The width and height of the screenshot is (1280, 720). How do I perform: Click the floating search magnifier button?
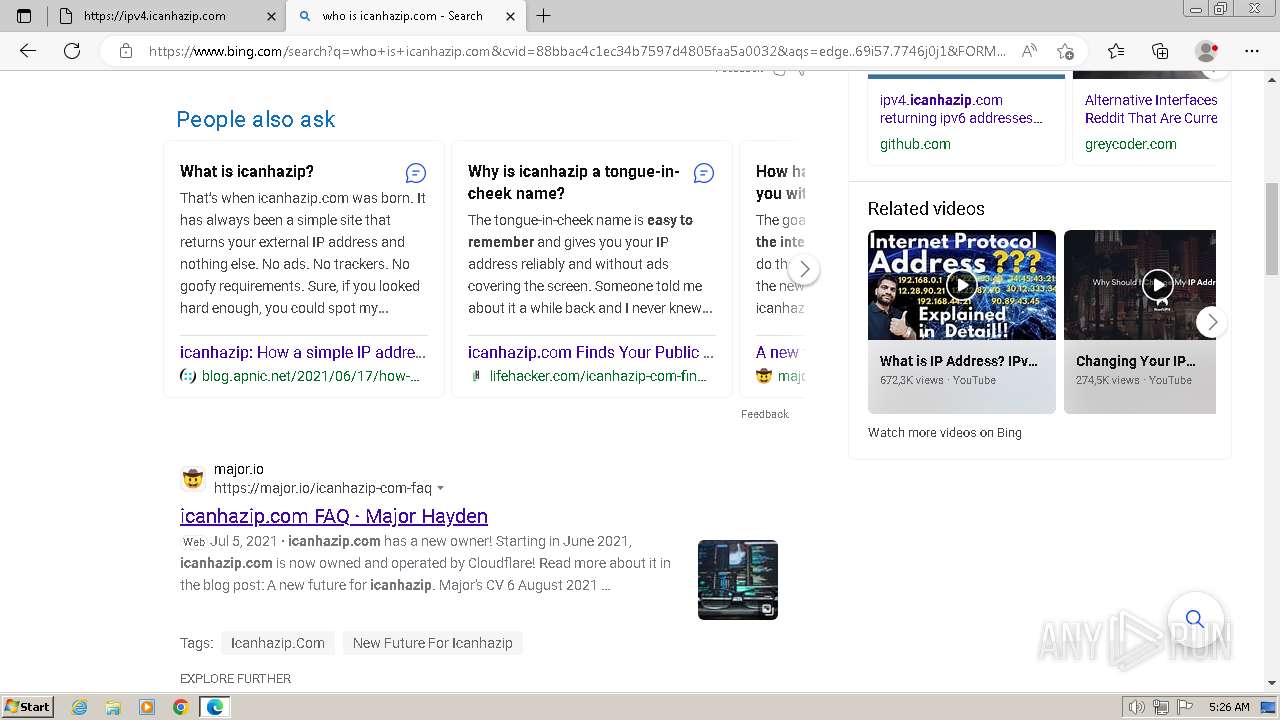pyautogui.click(x=1194, y=618)
